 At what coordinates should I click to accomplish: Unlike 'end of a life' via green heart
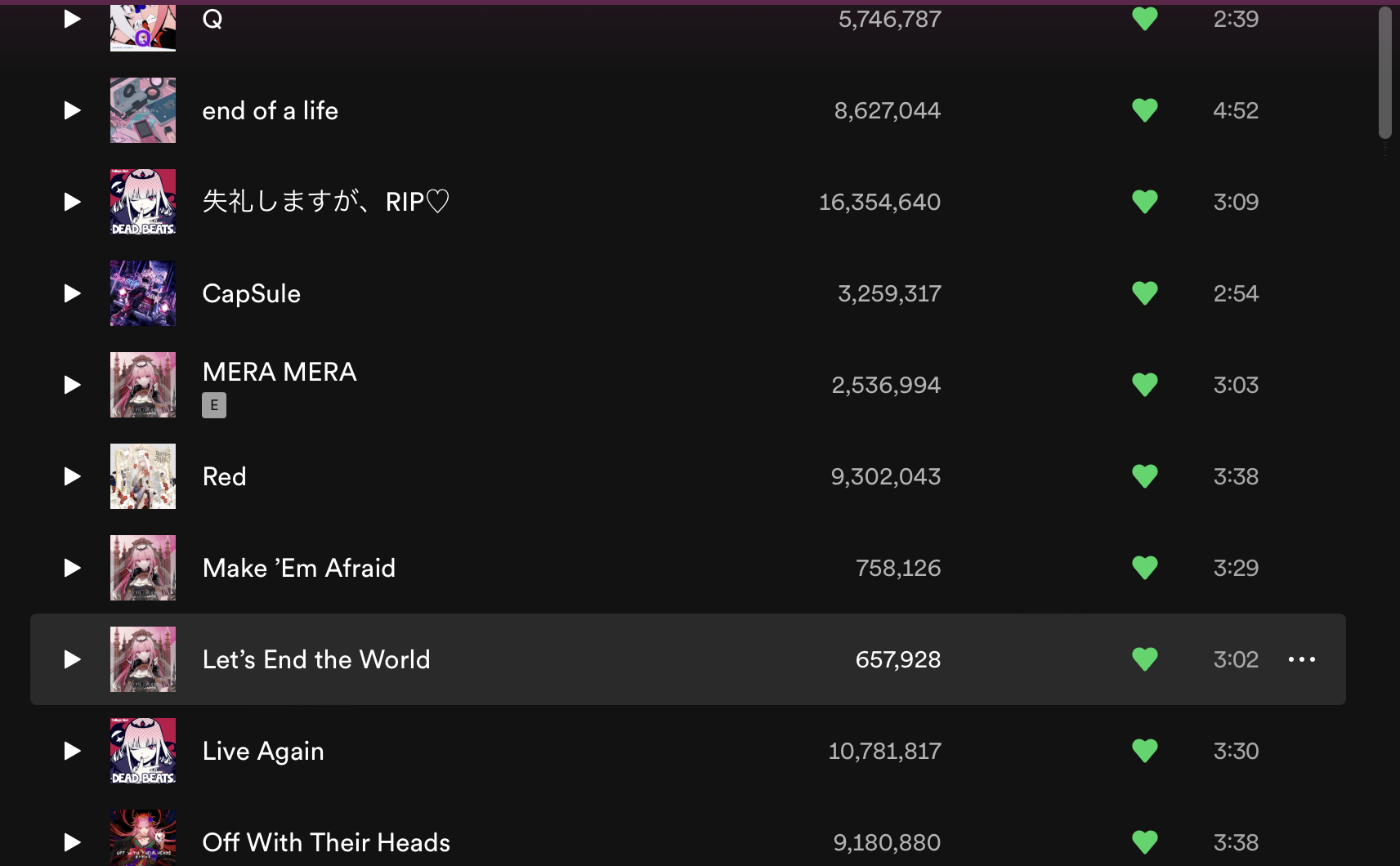(1145, 110)
